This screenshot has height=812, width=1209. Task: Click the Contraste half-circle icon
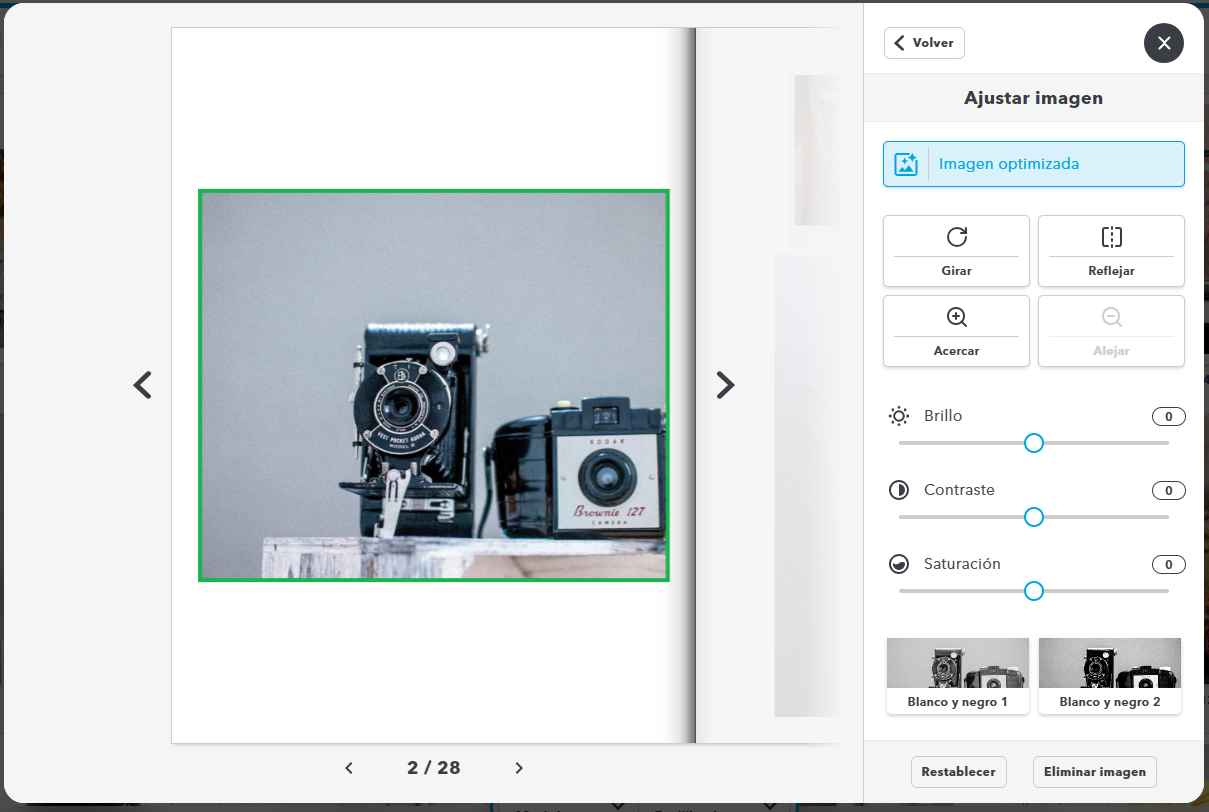click(x=898, y=490)
